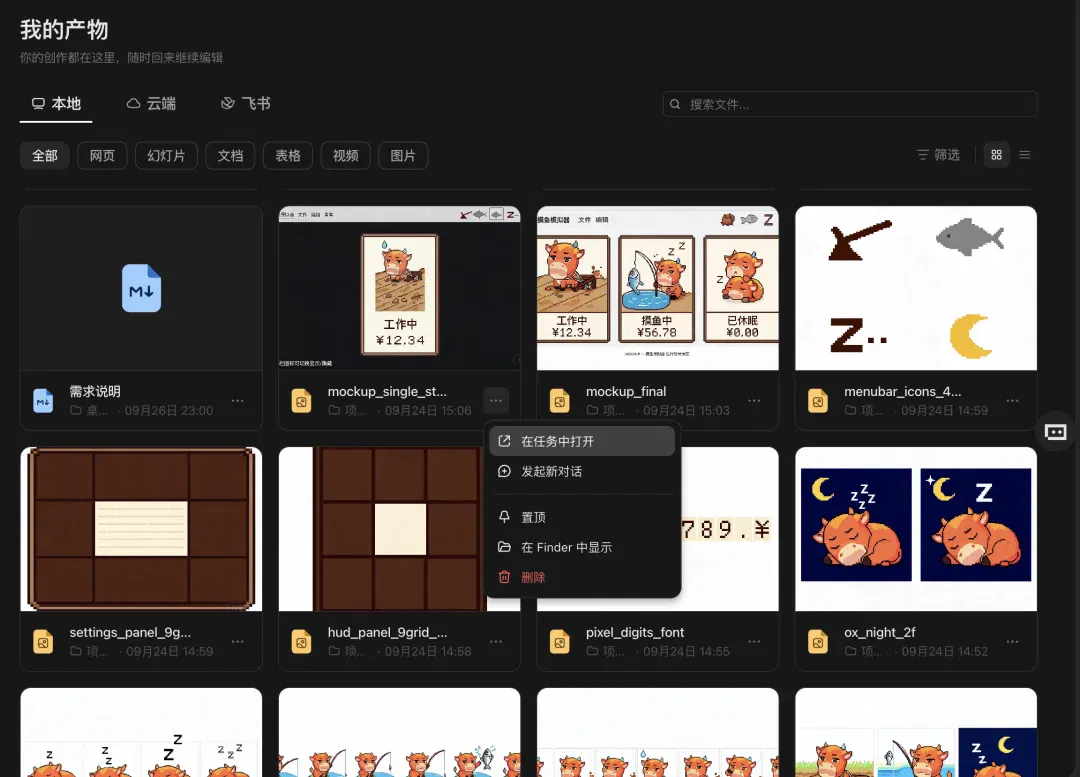Click the folder icon under hud_panel_9grid_...
1080x777 pixels.
coord(334,651)
